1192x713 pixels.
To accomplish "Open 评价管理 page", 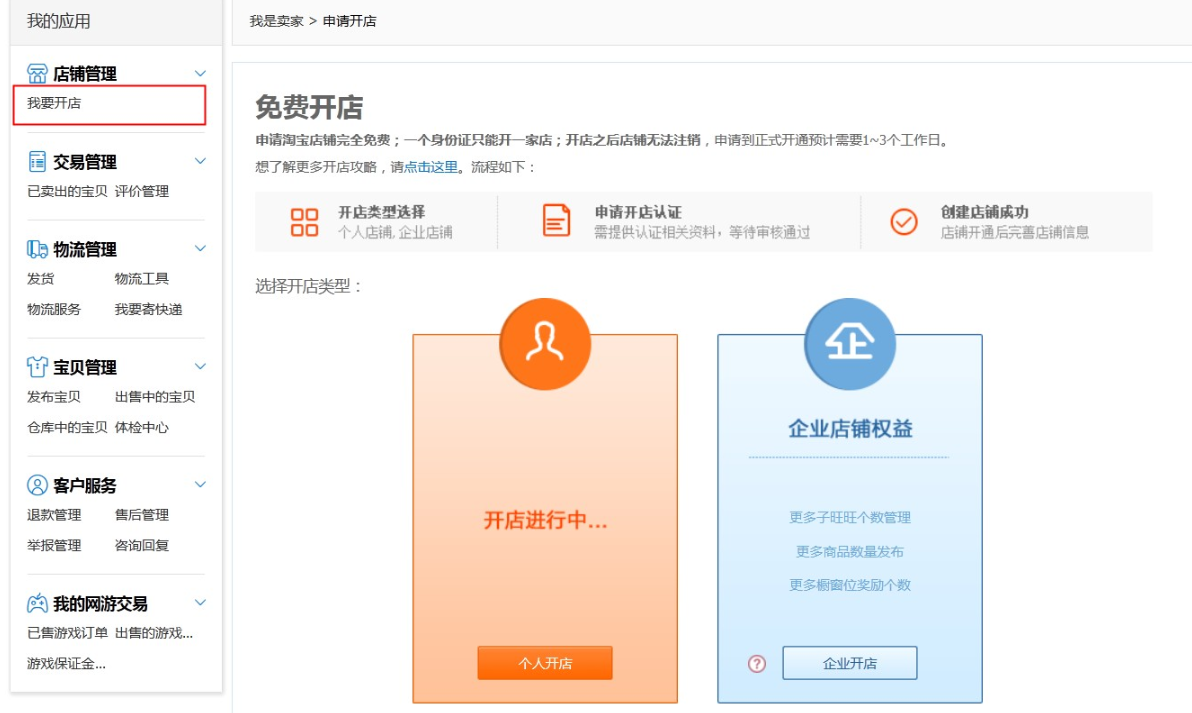I will click(x=142, y=192).
